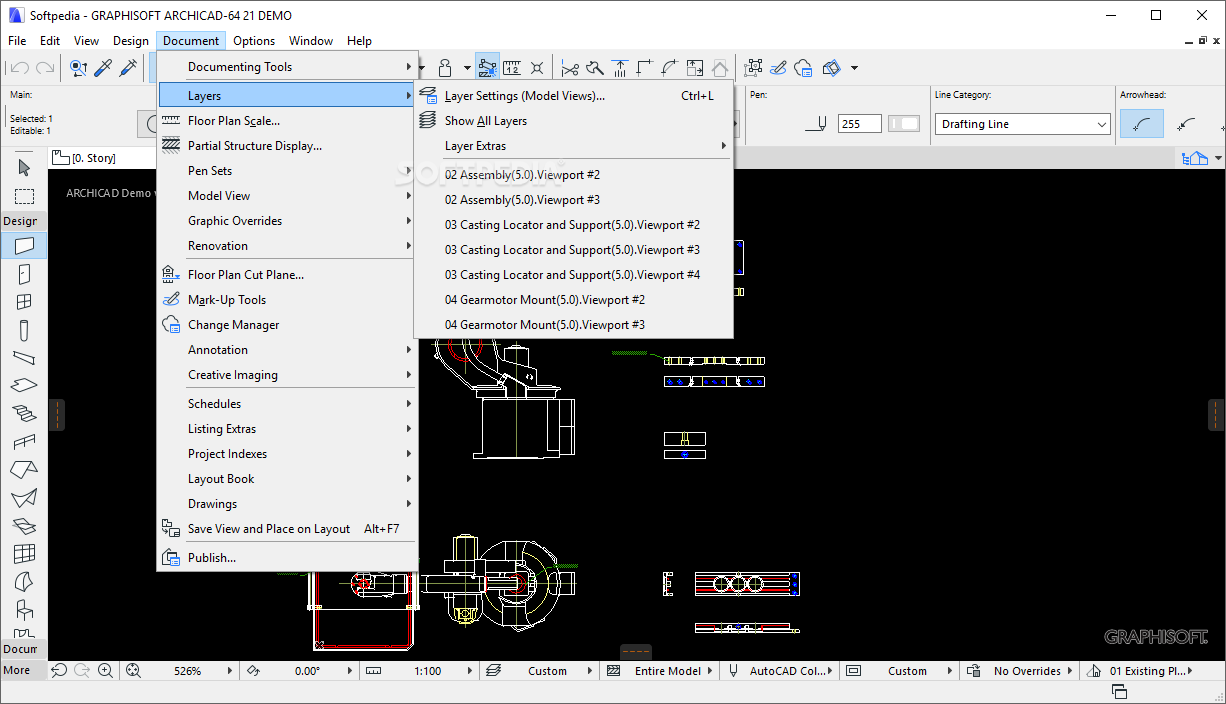Select the curved arrowhead option
Image resolution: width=1226 pixels, height=704 pixels.
[1142, 124]
